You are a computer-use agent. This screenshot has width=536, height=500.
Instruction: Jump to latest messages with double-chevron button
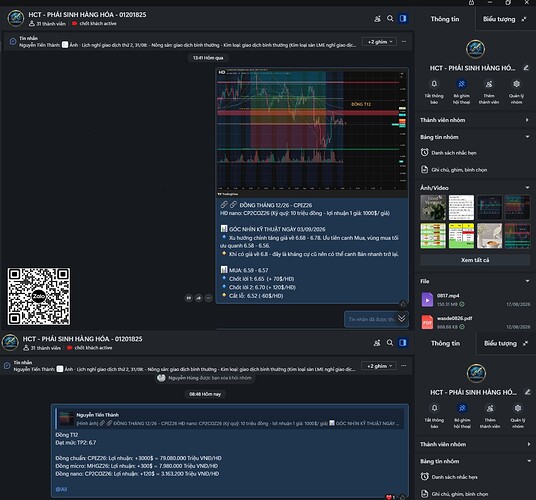coord(402,319)
